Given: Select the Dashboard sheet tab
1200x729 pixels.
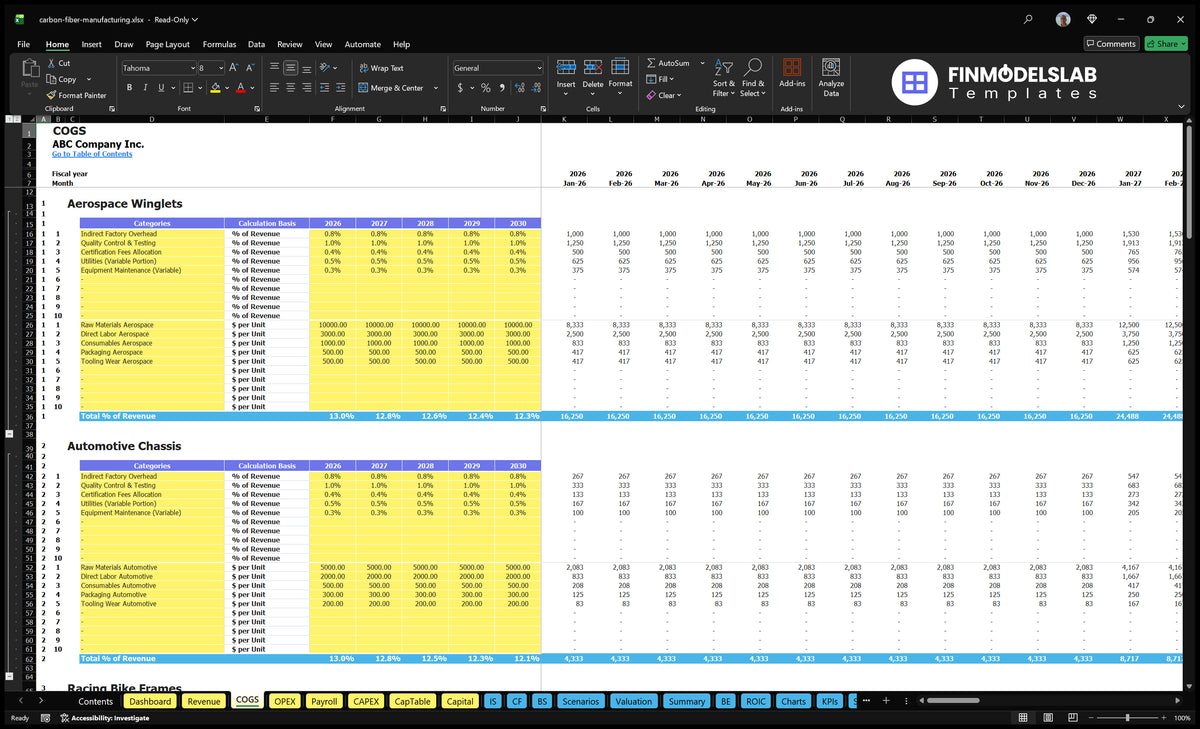Looking at the screenshot, I should click(x=150, y=701).
